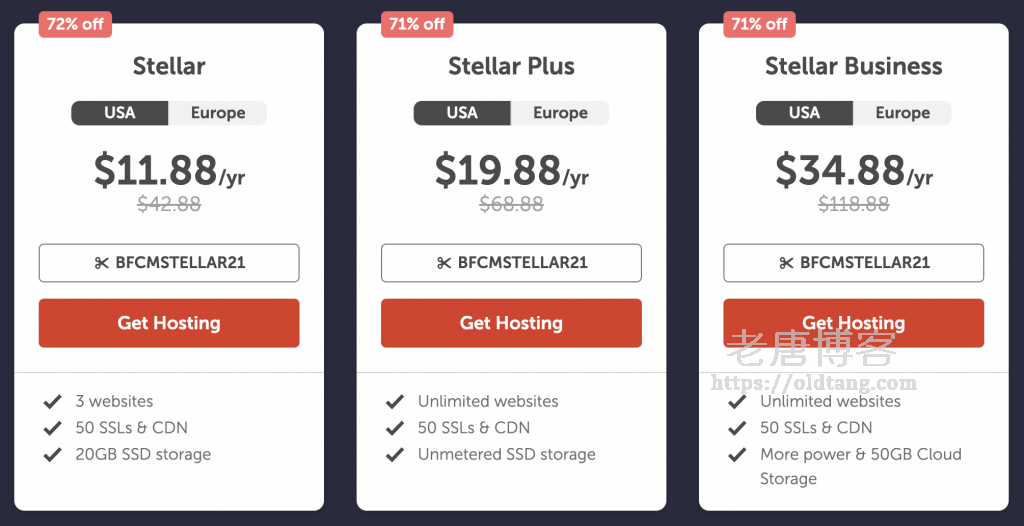Screen dimensions: 1024x526
Task: Select USA for Stellar Business plan
Action: click(804, 113)
